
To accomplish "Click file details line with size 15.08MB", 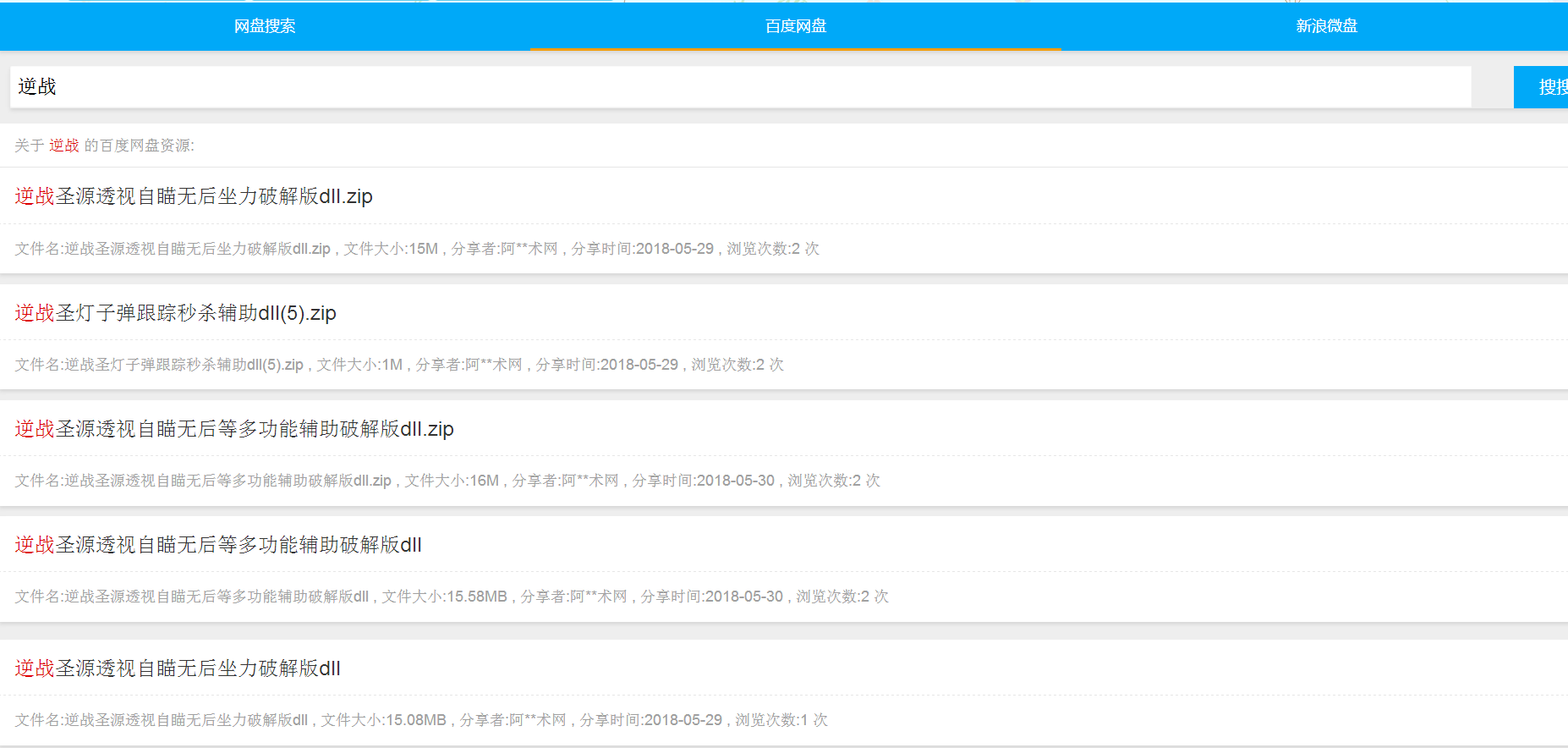I will (x=421, y=720).
